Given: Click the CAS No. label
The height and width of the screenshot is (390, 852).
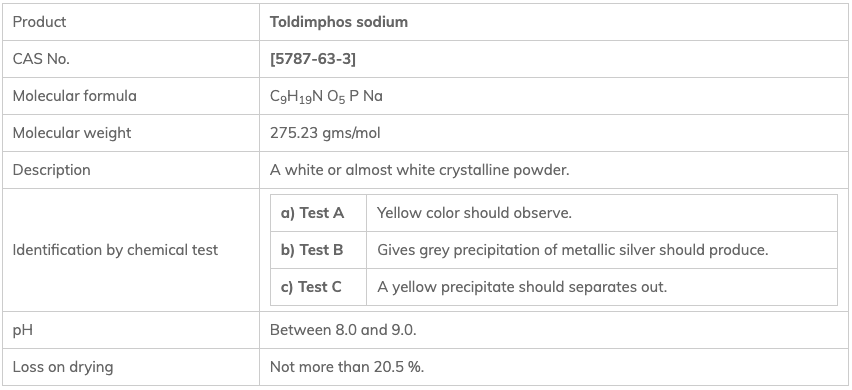Looking at the screenshot, I should [41, 59].
